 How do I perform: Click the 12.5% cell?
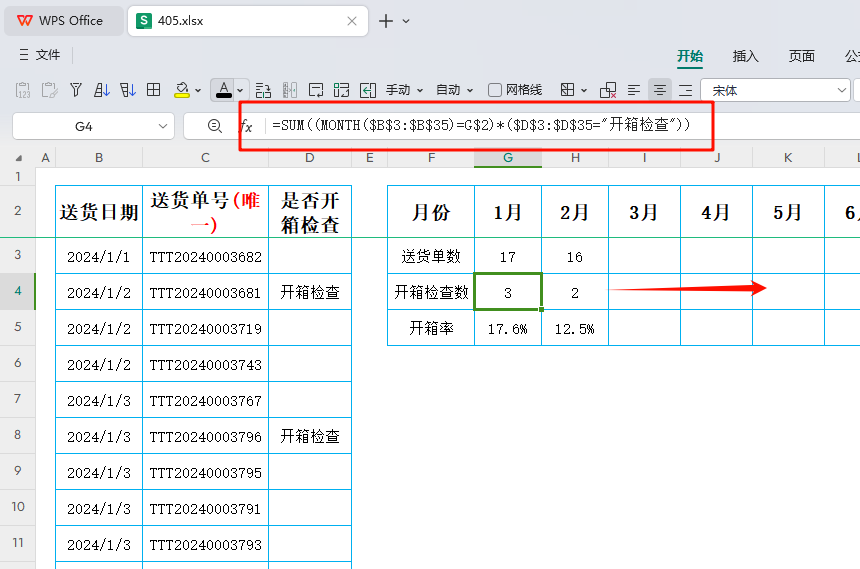coord(575,328)
